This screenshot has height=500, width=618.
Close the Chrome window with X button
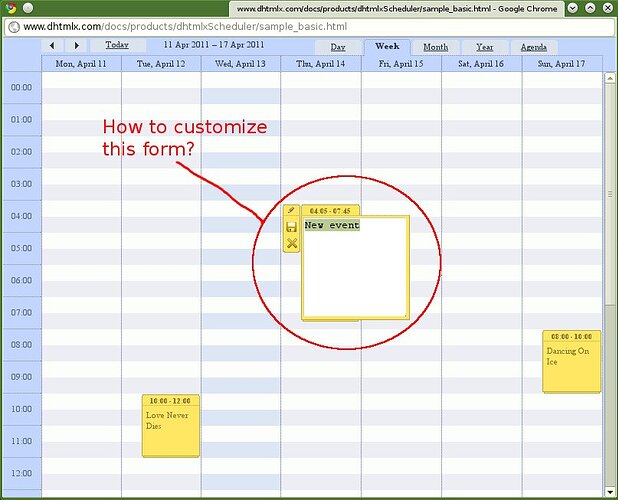click(607, 8)
